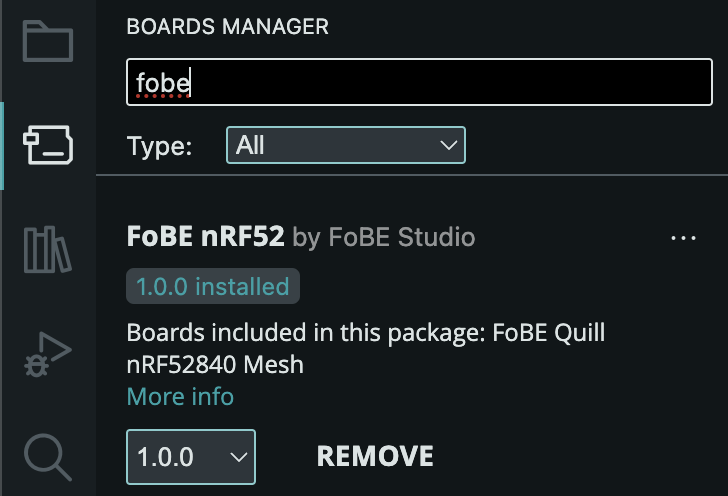Open the More info link
The height and width of the screenshot is (496, 728).
pos(180,397)
